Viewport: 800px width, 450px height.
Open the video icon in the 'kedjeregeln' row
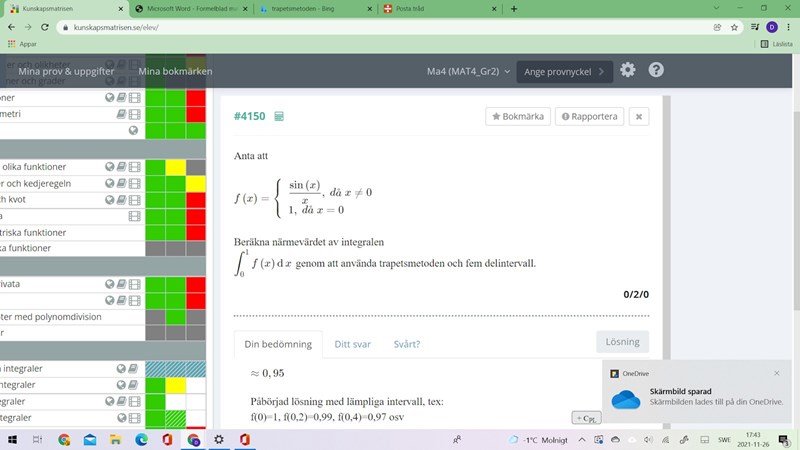pos(135,183)
